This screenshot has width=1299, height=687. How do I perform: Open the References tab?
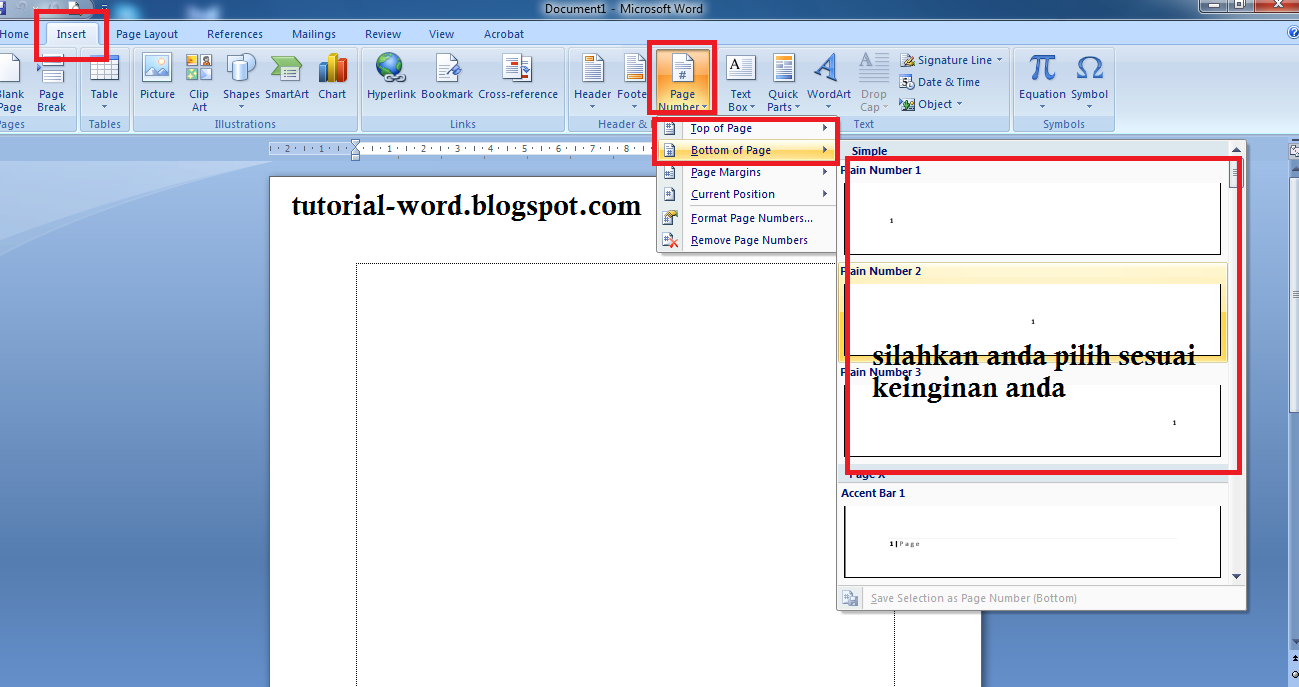(235, 34)
